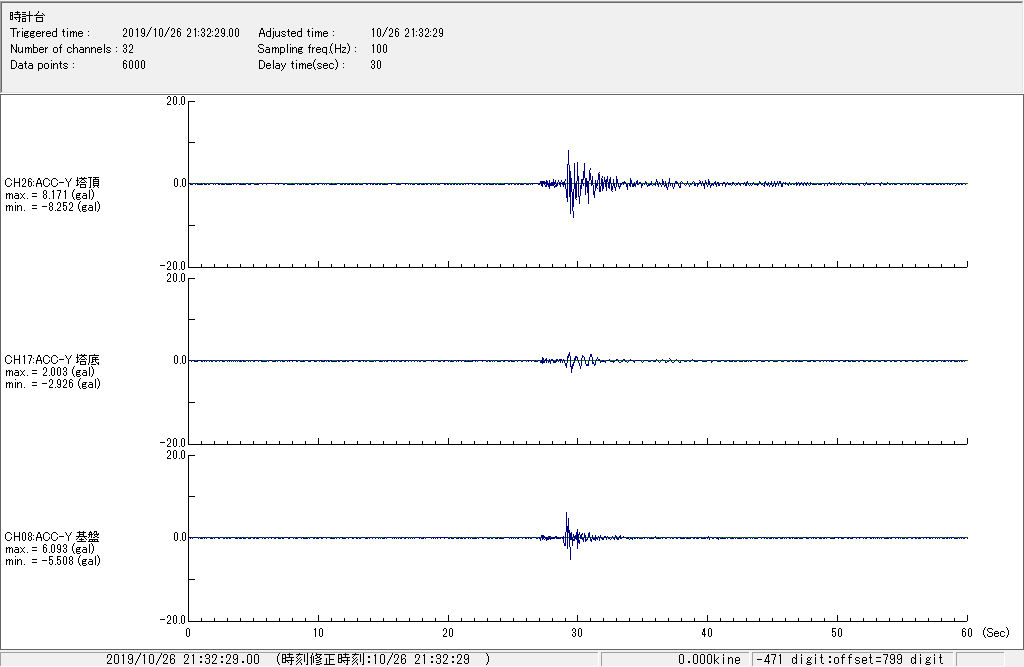Click the 30 tick on the time axis
This screenshot has width=1024, height=667.
point(577,632)
